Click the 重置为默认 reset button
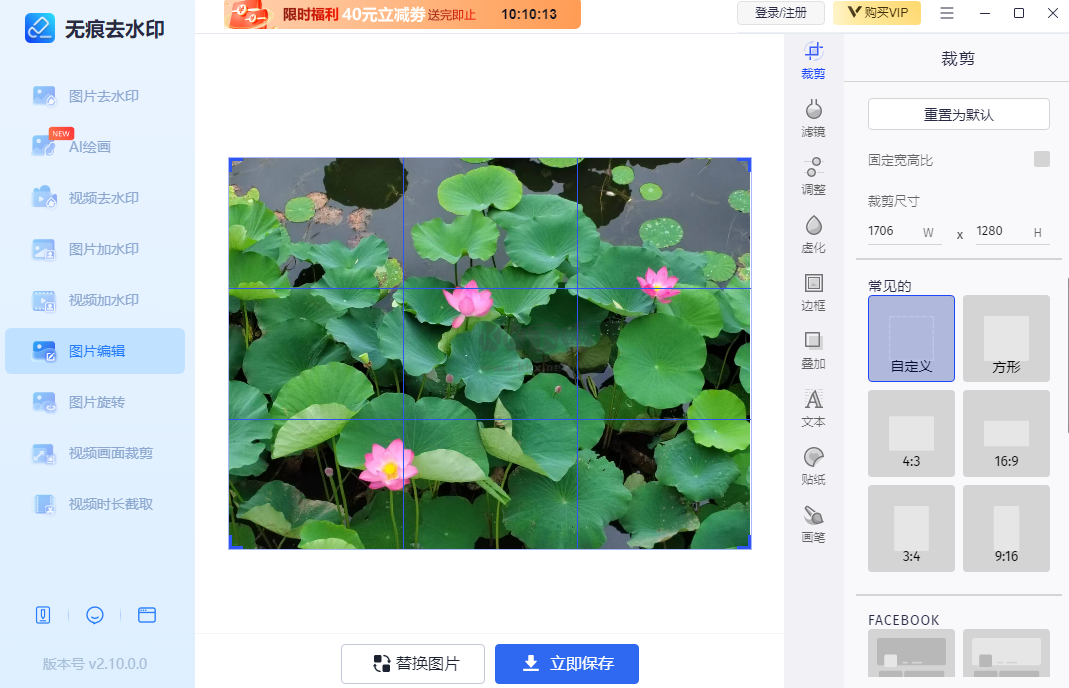The height and width of the screenshot is (688, 1069). point(957,114)
